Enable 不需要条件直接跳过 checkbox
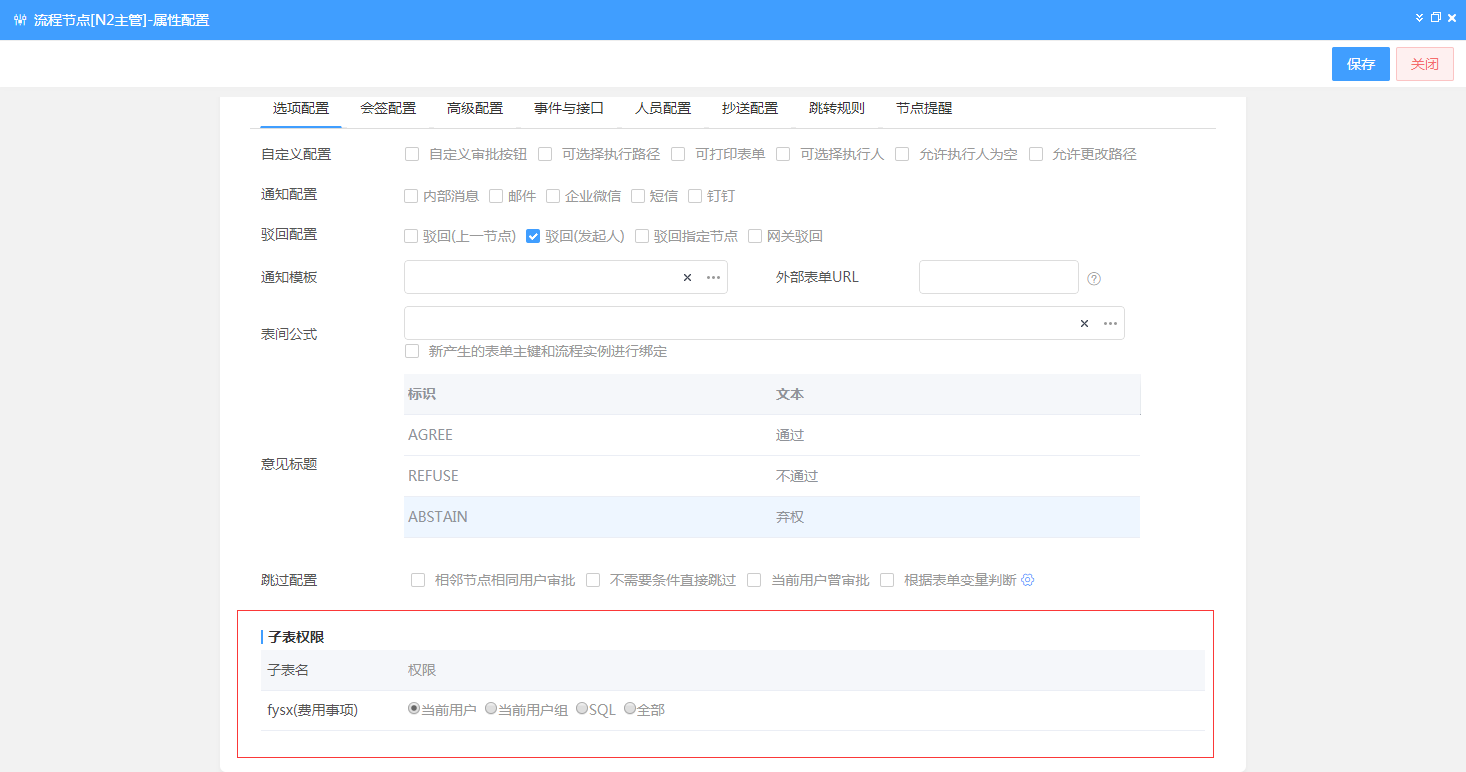The height and width of the screenshot is (772, 1466). 593,580
